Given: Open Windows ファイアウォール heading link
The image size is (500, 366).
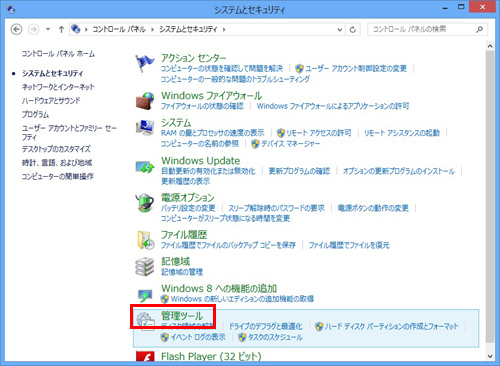Looking at the screenshot, I should pos(211,96).
